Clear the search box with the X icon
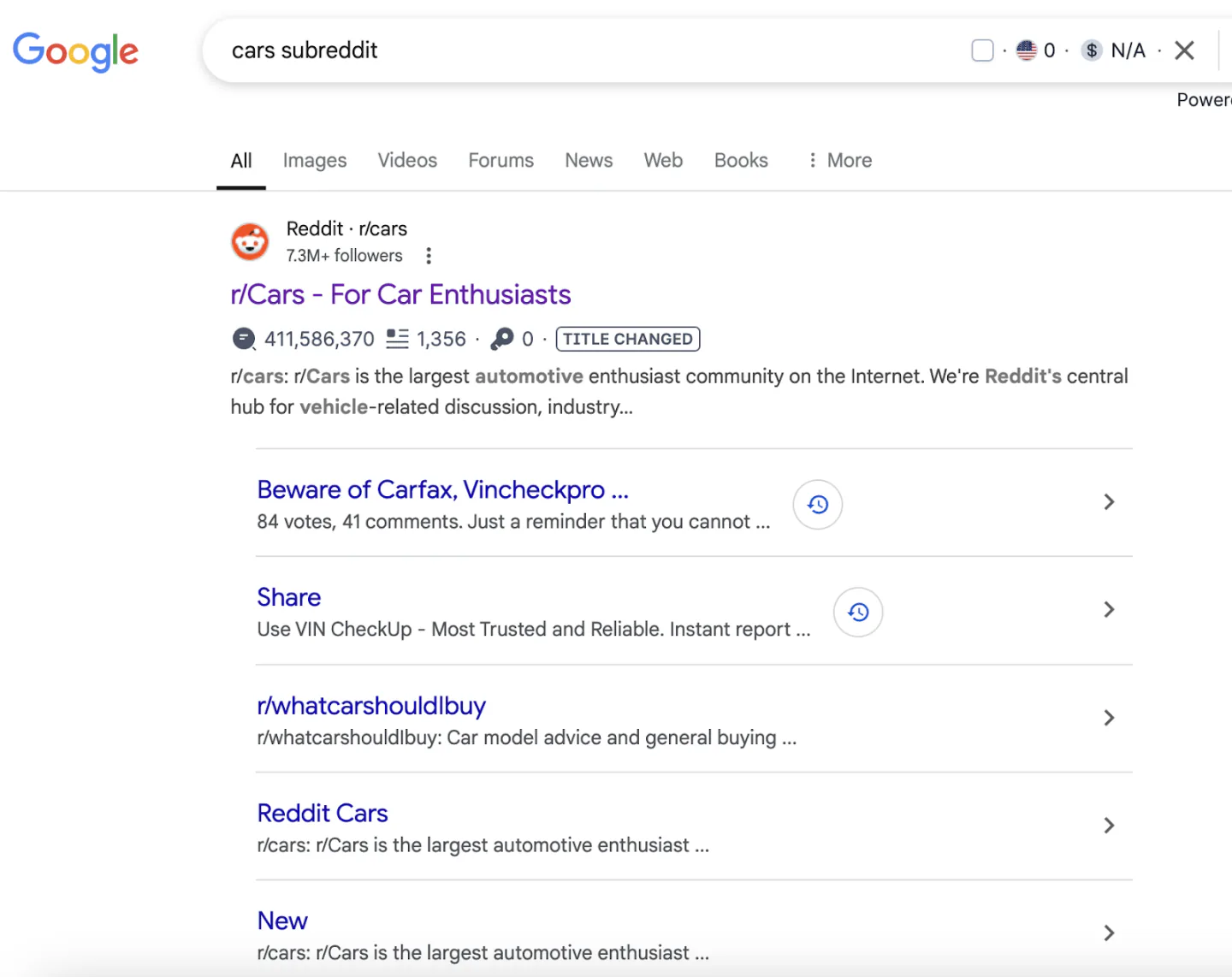 pos(1184,50)
